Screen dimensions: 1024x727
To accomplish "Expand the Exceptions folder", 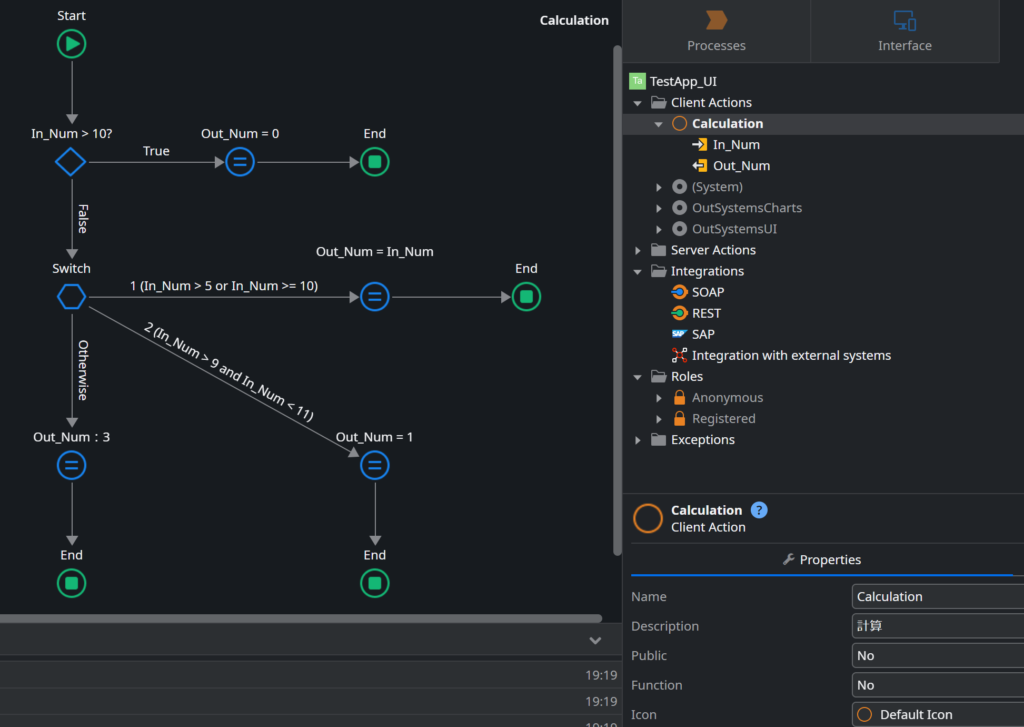I will pos(638,440).
